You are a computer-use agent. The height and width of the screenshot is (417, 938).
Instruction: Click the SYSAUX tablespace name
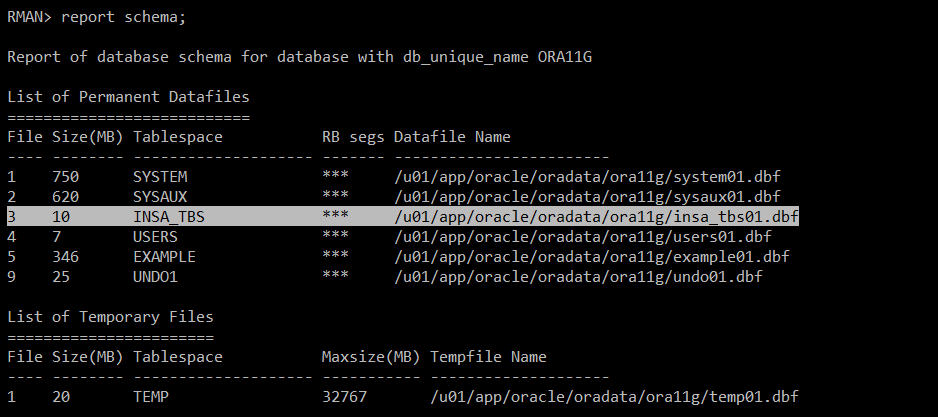[x=160, y=197]
